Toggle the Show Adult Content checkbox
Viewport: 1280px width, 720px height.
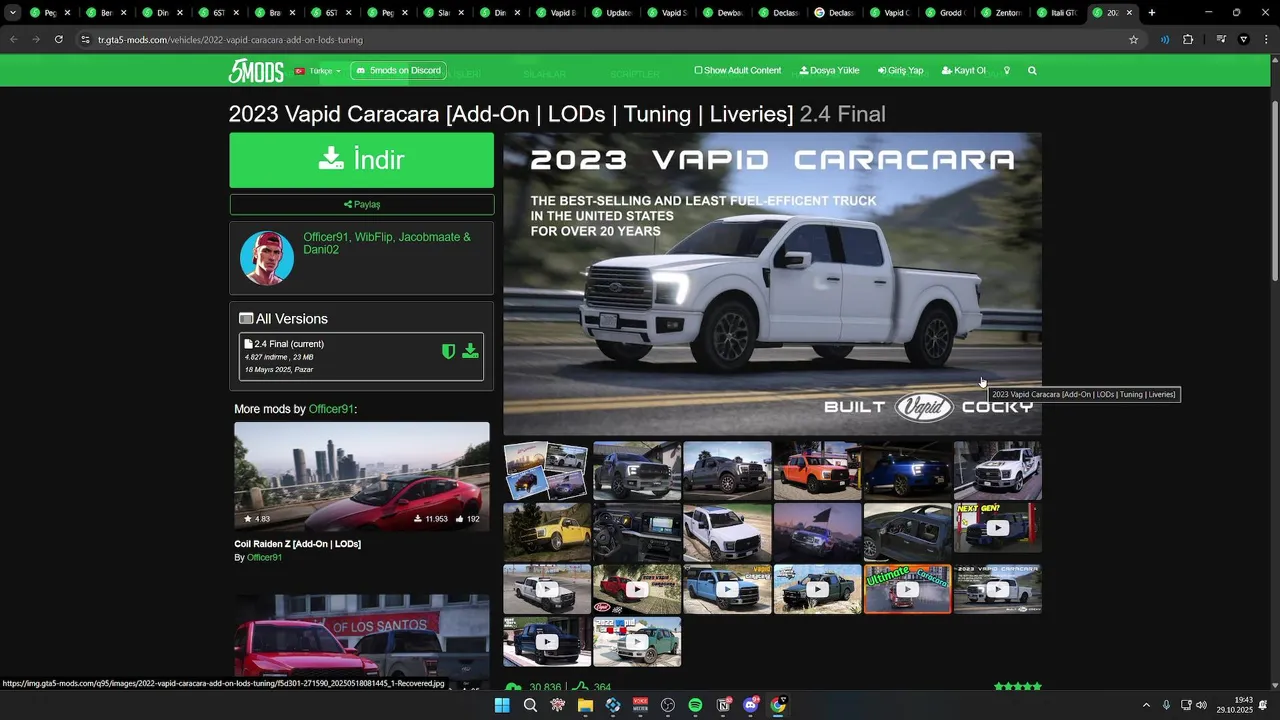coord(699,71)
